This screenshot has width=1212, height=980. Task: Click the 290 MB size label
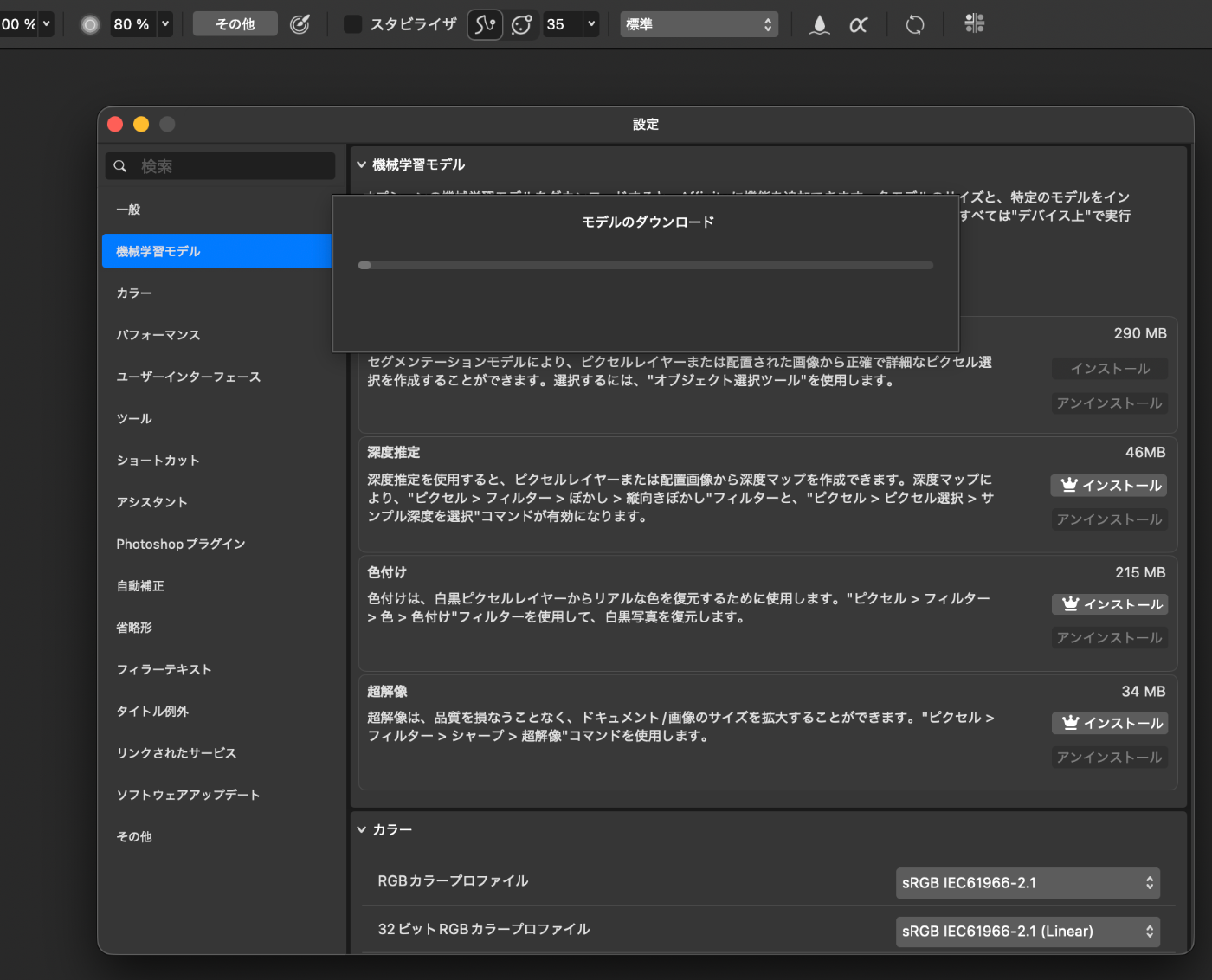tap(1140, 334)
